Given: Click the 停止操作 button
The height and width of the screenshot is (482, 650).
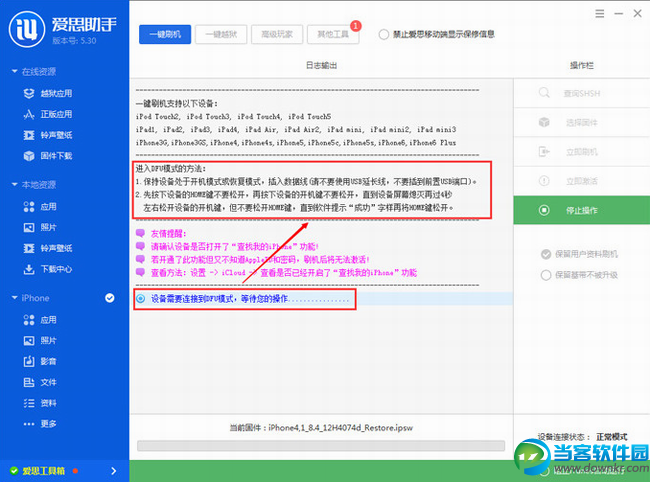Looking at the screenshot, I should pyautogui.click(x=582, y=210).
